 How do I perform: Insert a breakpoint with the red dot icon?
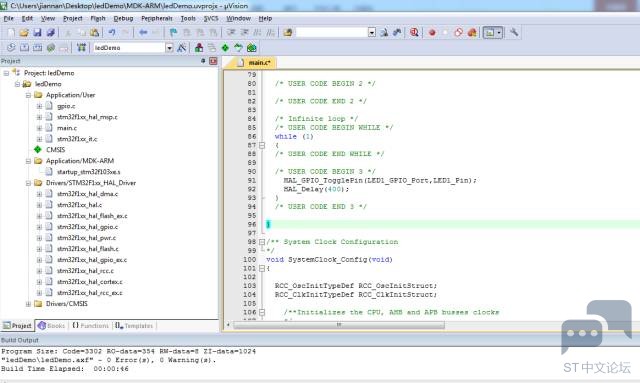click(x=432, y=33)
